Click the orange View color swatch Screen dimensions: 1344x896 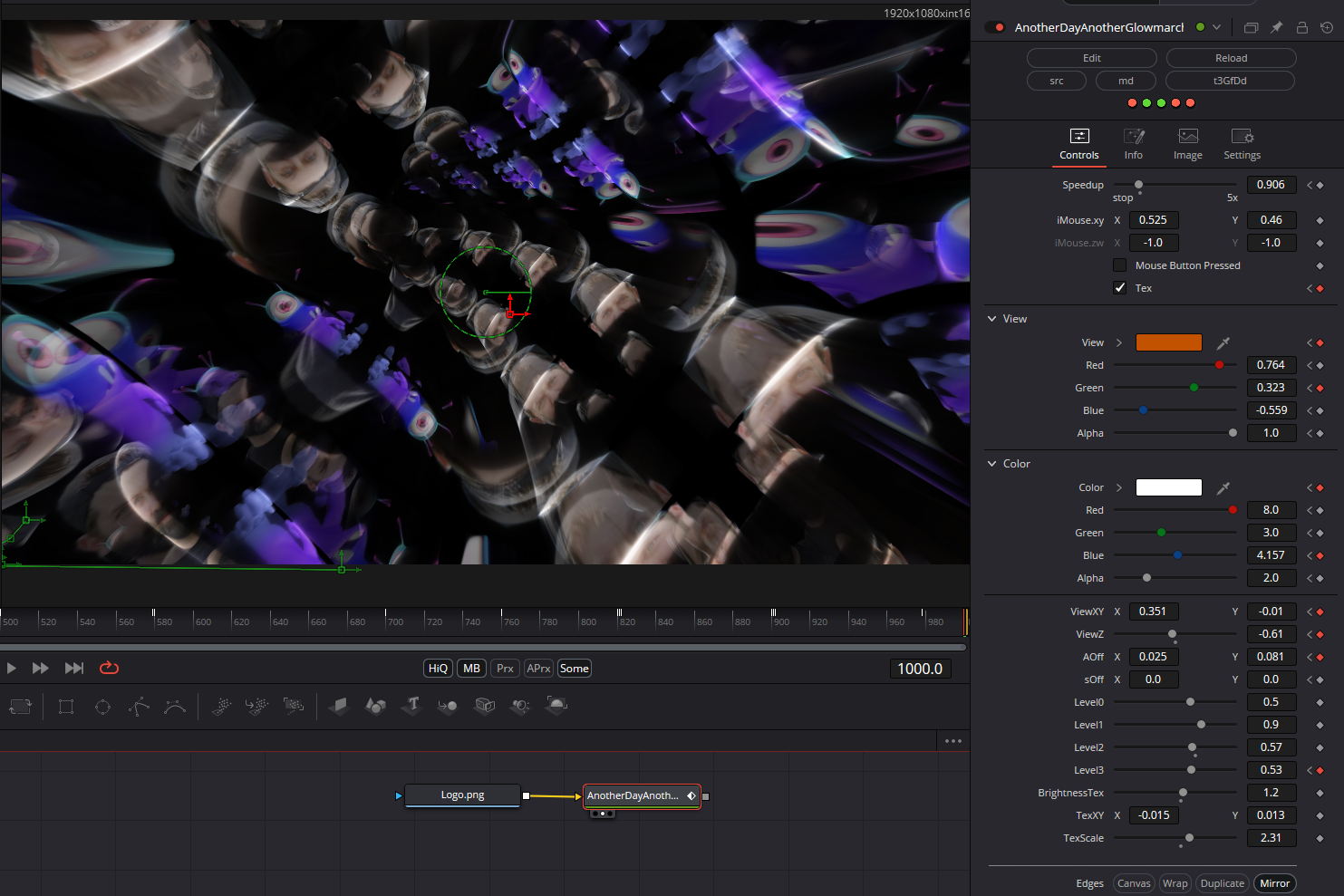click(x=1169, y=342)
